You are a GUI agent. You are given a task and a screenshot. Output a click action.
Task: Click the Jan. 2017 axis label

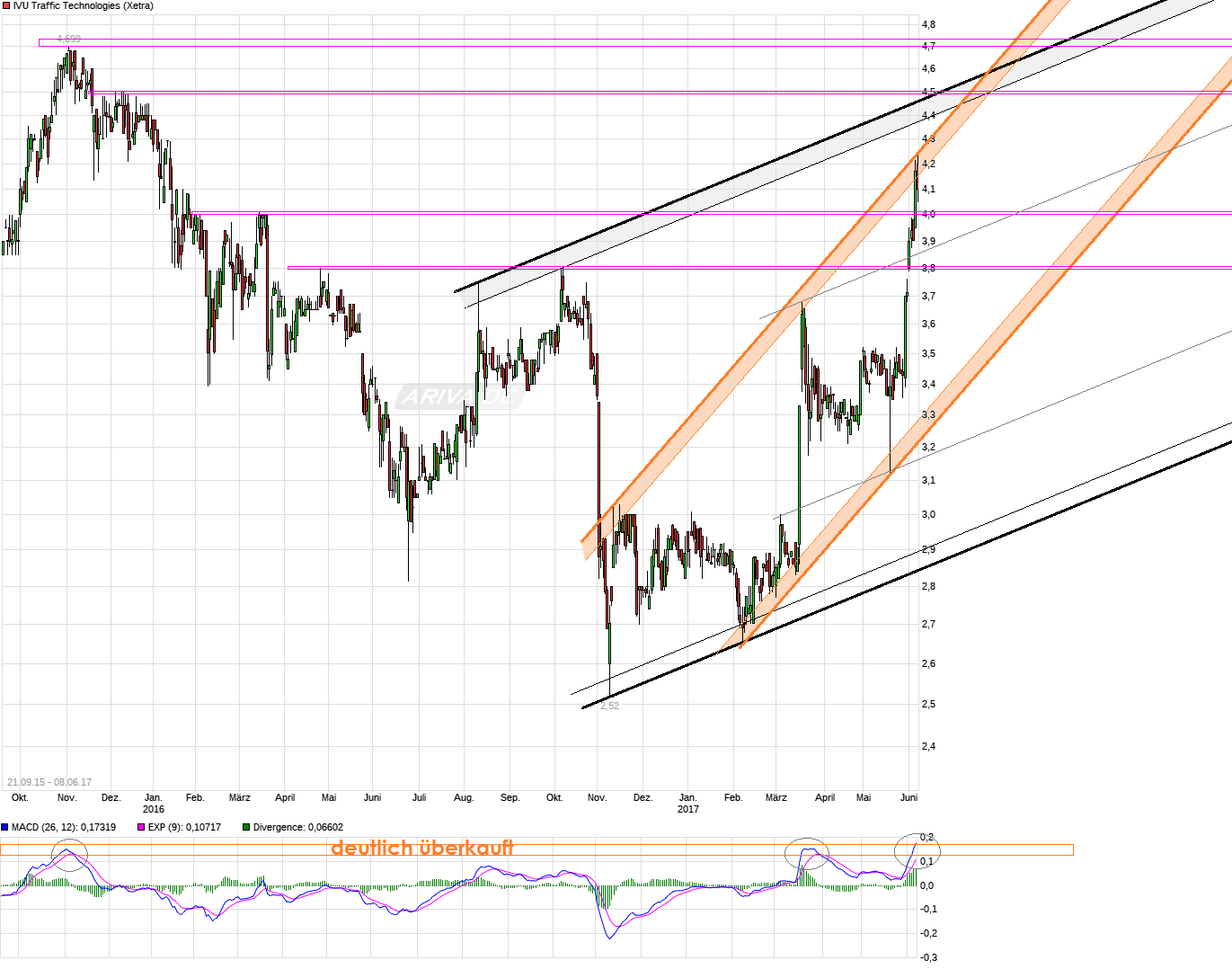[687, 803]
